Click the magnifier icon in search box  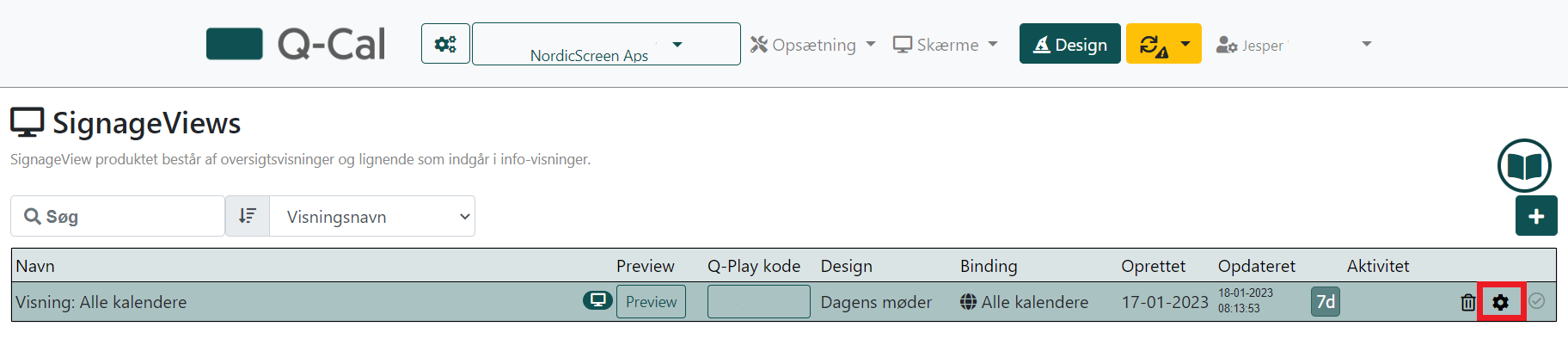click(33, 216)
